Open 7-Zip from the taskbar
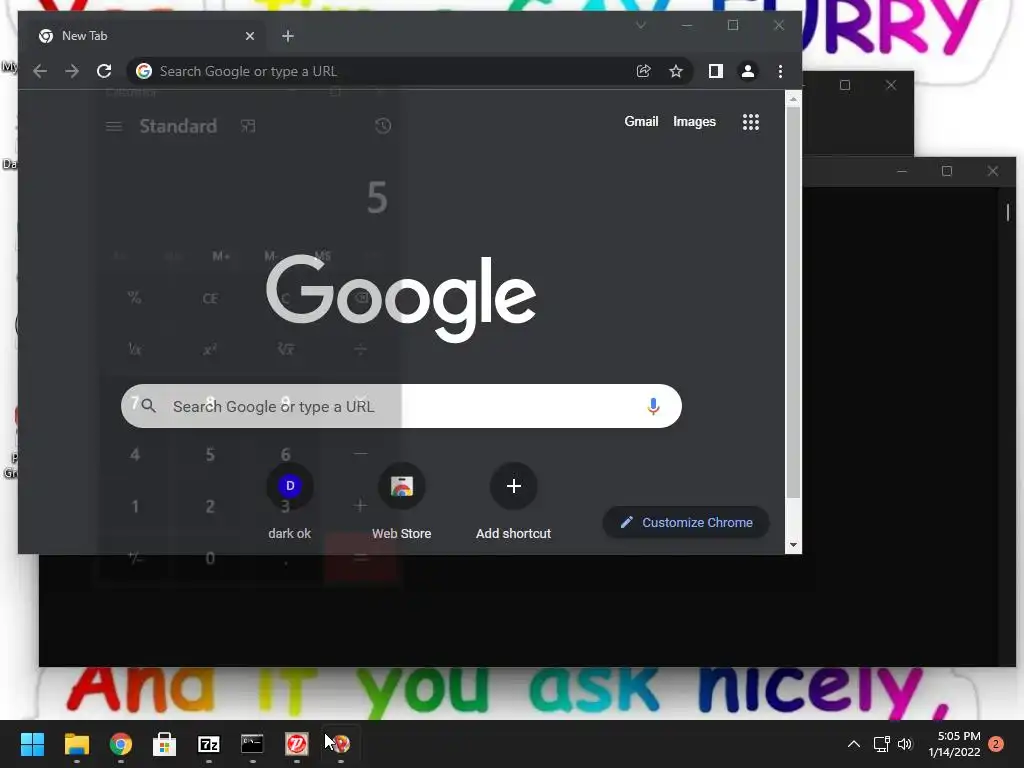This screenshot has width=1024, height=768. coord(209,744)
